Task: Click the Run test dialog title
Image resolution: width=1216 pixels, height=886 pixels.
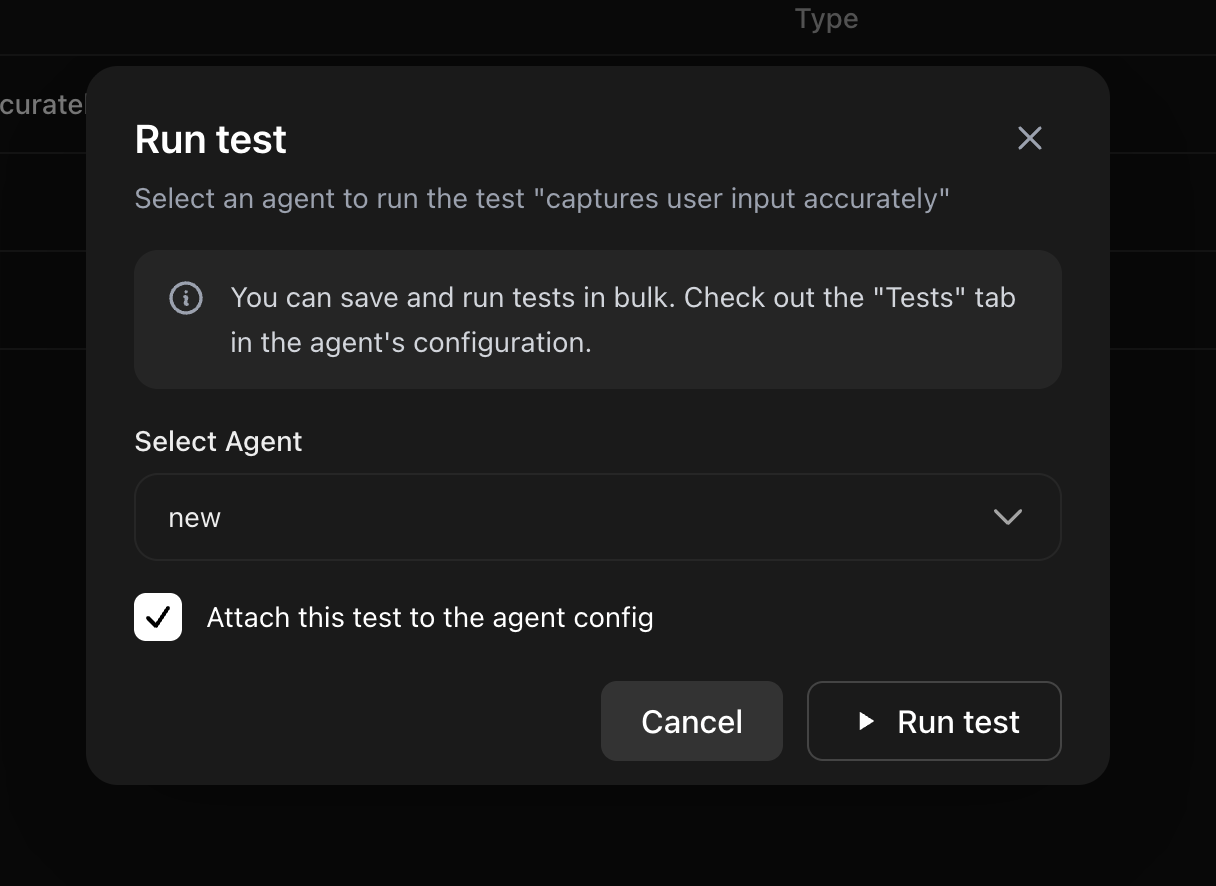Action: [210, 139]
